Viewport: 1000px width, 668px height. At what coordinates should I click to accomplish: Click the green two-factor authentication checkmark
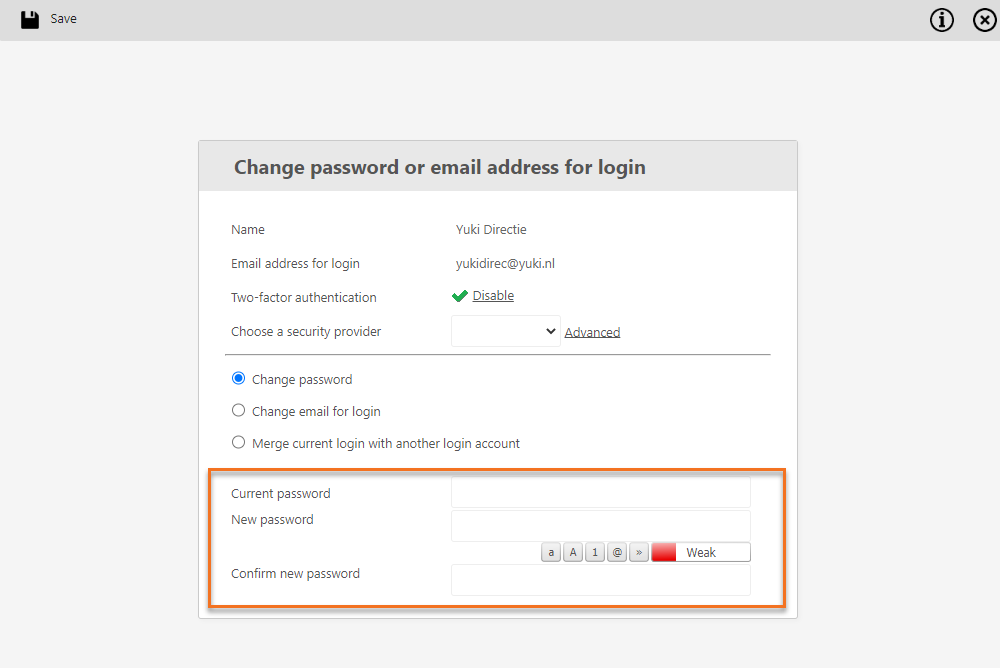(459, 295)
